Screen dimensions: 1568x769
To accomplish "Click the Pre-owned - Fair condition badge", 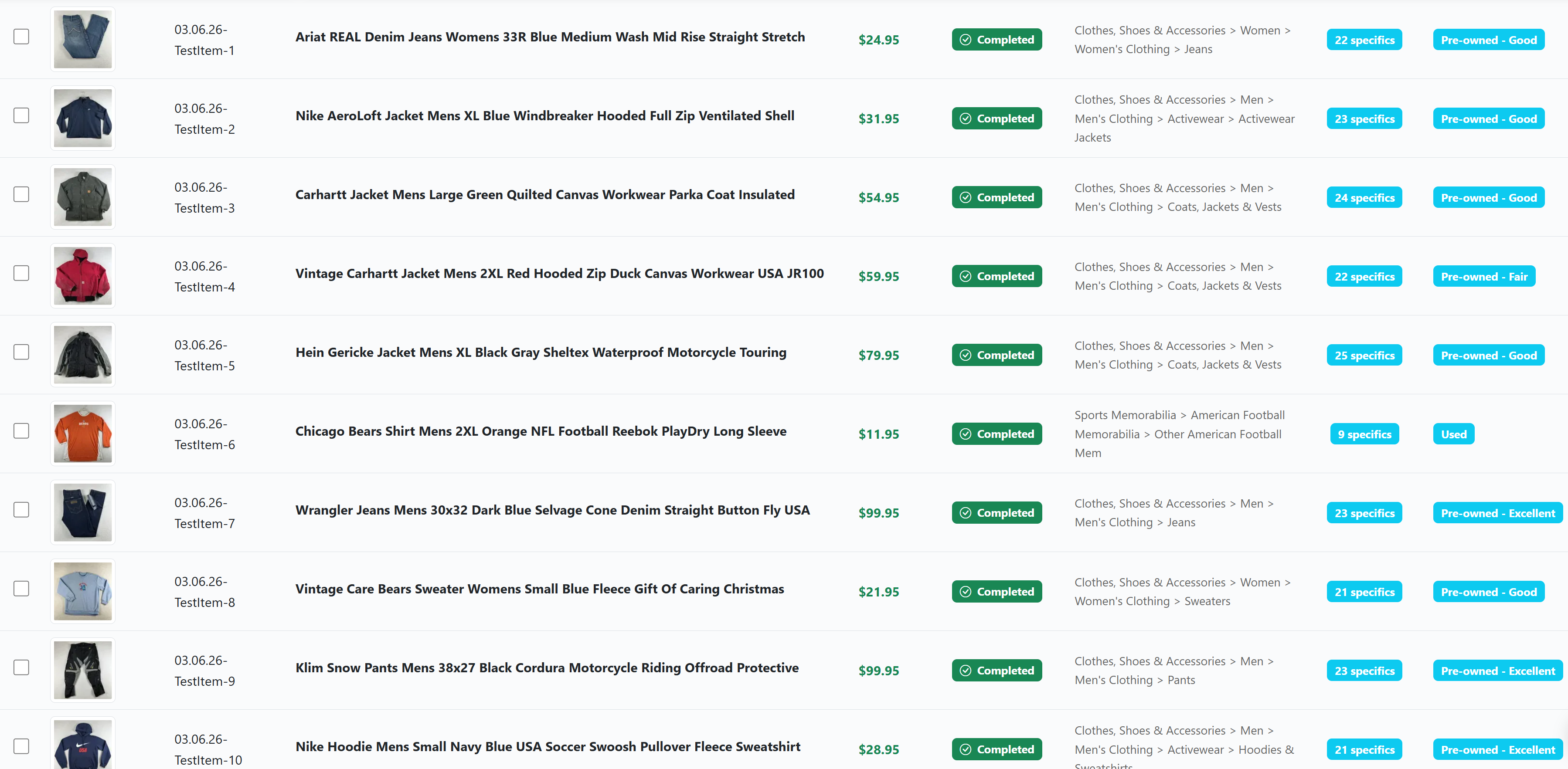I will [x=1483, y=276].
